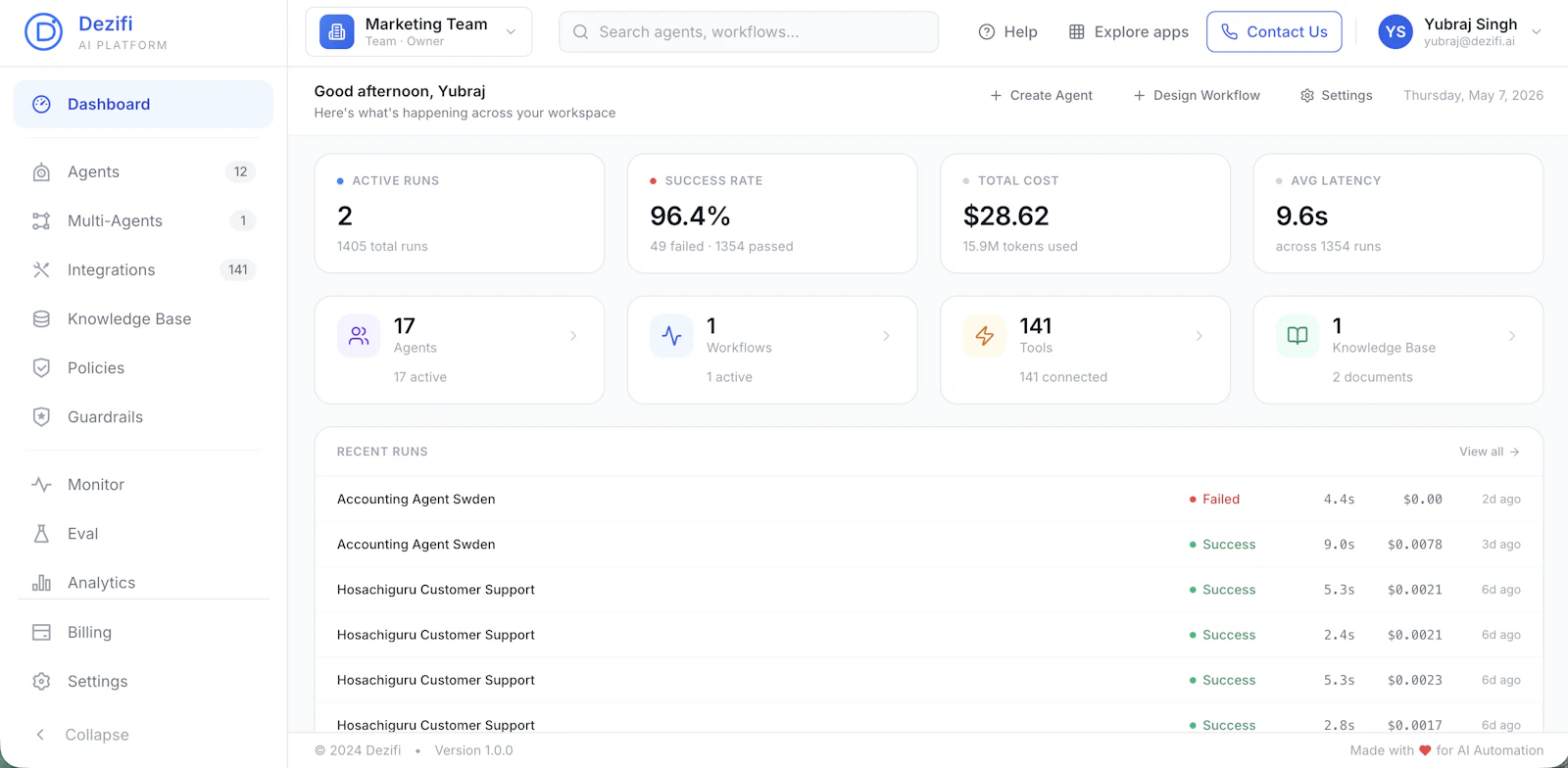Open the Accounting Agent Swden run from 3d ago
The height and width of the screenshot is (768, 1568).
[928, 545]
